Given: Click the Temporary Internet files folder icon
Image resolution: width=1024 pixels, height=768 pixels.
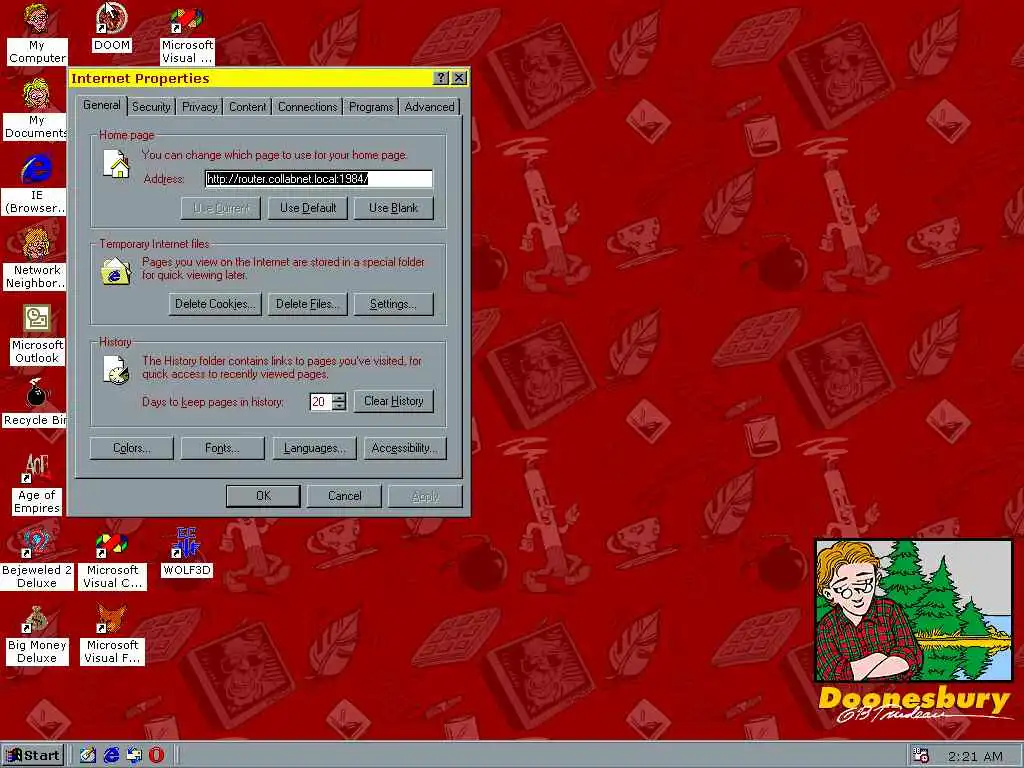Looking at the screenshot, I should tap(116, 271).
